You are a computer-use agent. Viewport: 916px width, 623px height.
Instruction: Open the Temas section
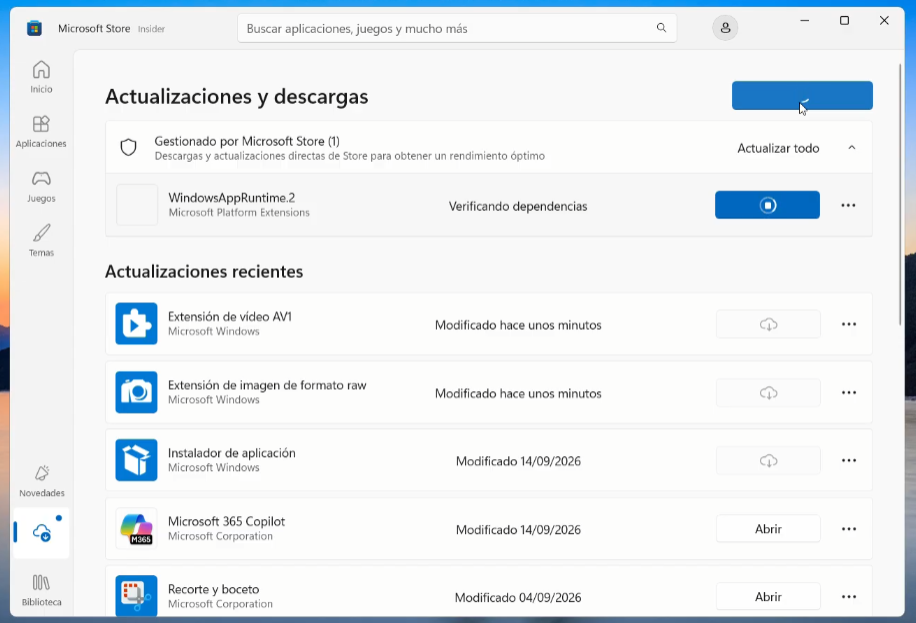click(x=41, y=240)
